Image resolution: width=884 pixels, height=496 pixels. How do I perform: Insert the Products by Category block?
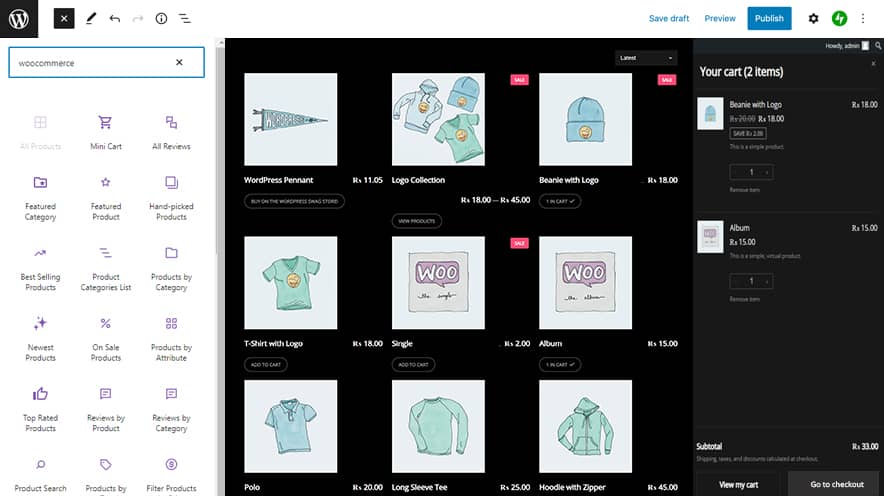point(171,269)
